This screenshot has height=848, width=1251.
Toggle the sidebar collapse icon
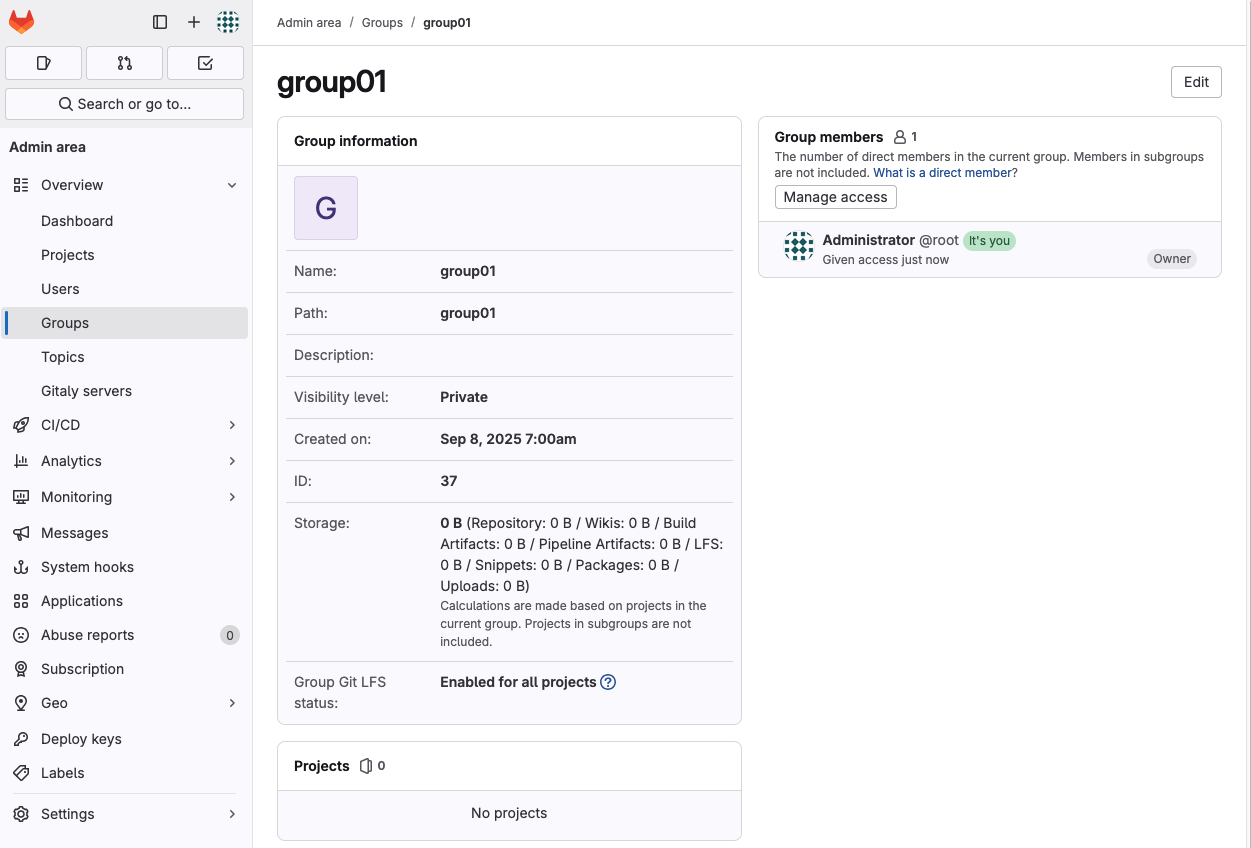click(x=160, y=22)
